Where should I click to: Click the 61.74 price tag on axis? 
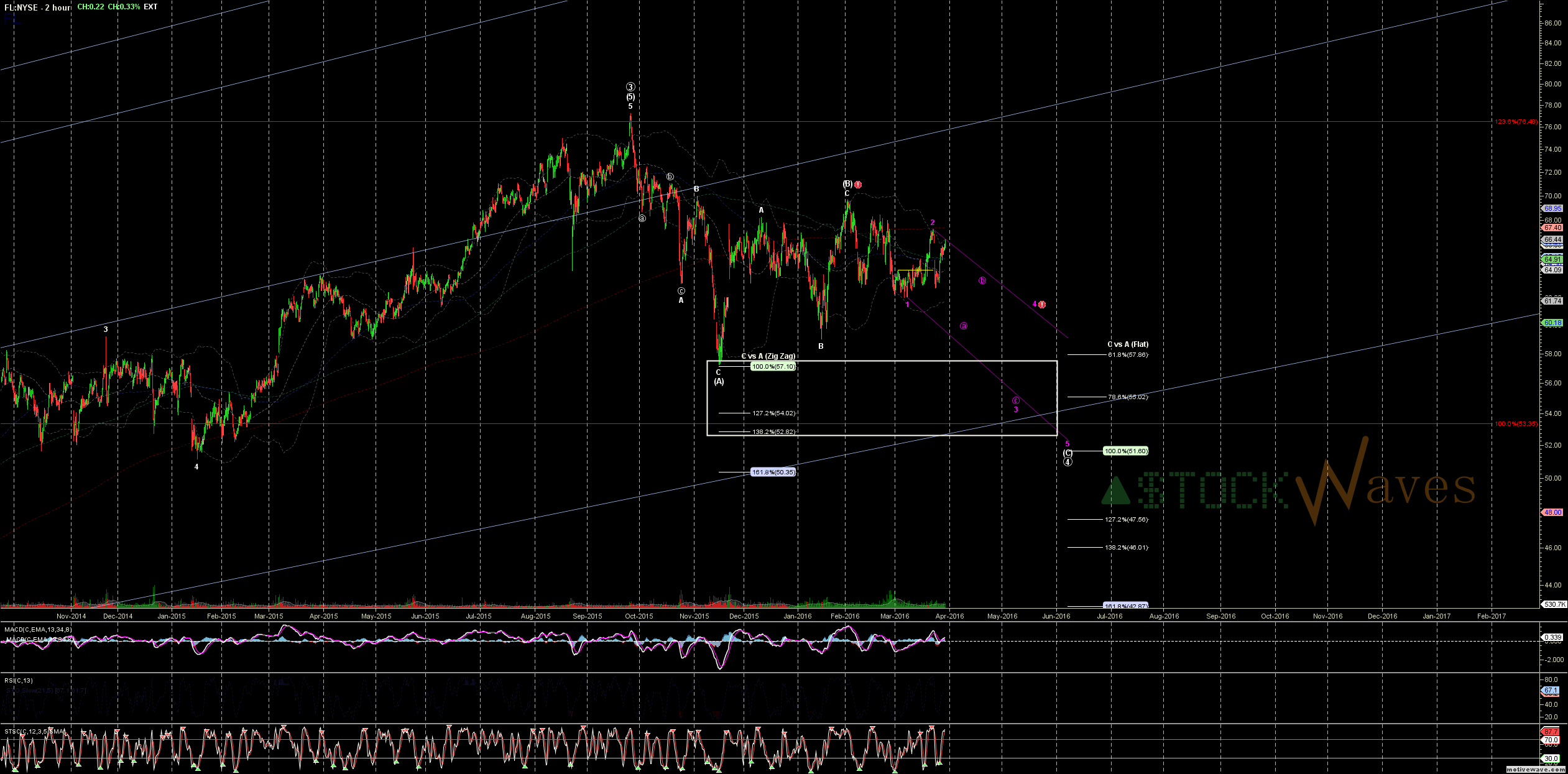pyautogui.click(x=1552, y=301)
